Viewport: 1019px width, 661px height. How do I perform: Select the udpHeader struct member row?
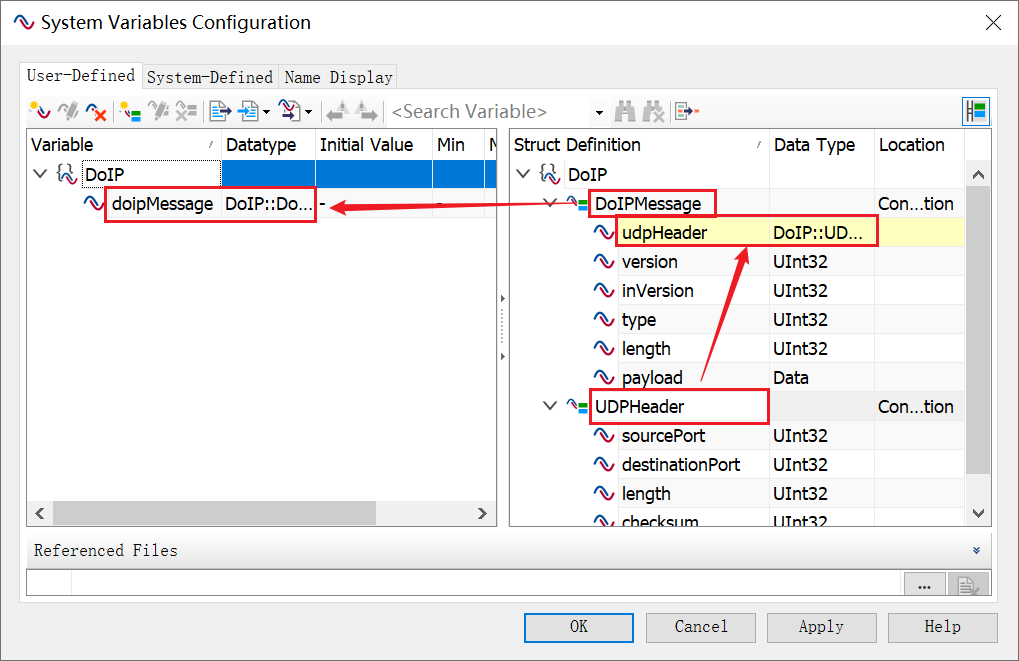pos(664,233)
